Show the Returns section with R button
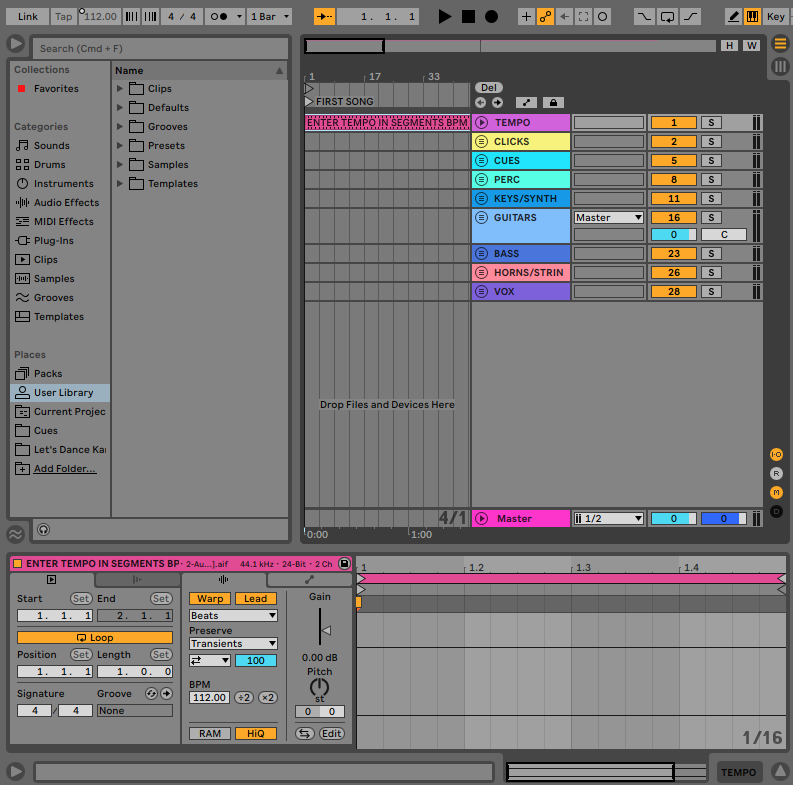This screenshot has width=793, height=785. (776, 473)
